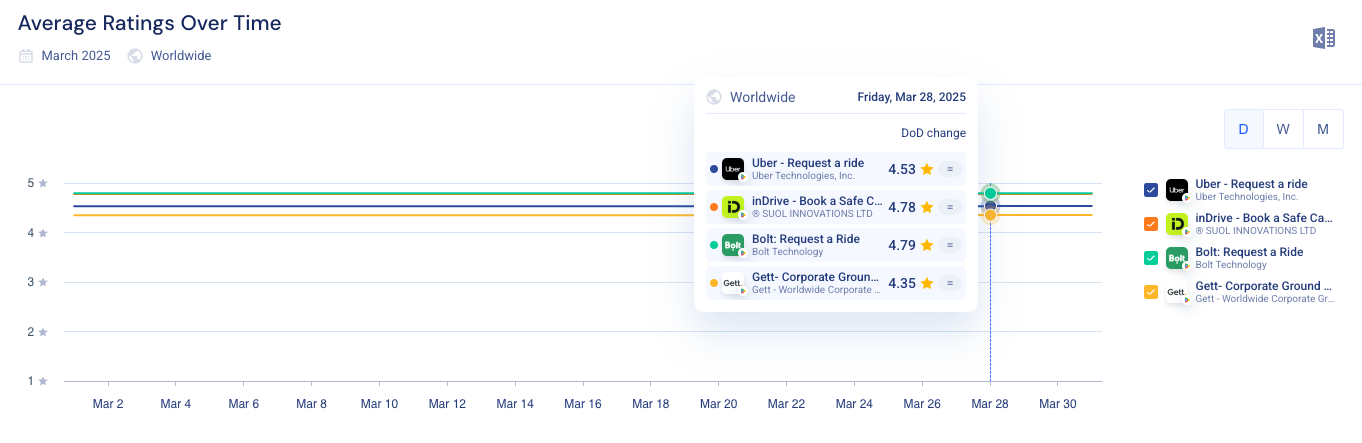1362x443 pixels.
Task: Click the Gett icon in tooltip
Action: tap(733, 283)
